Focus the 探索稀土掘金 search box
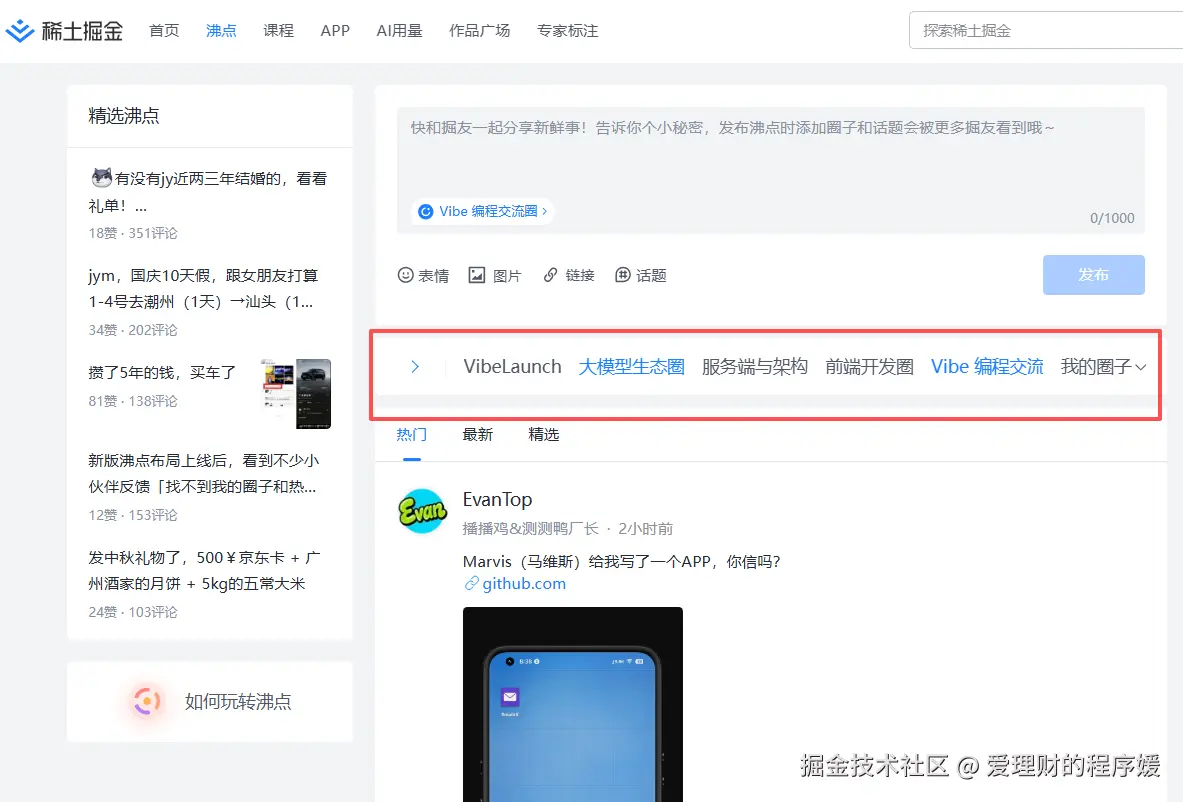Screen dimensions: 1183x802 [1046, 30]
